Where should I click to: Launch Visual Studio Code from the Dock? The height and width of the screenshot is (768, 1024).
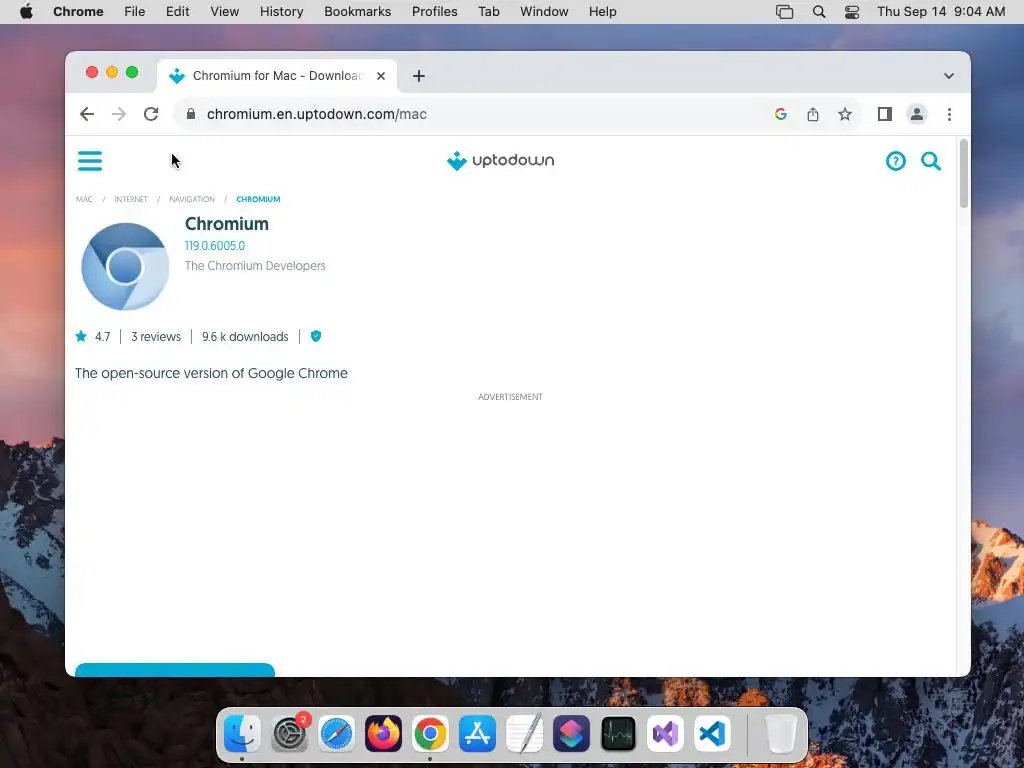(x=712, y=733)
